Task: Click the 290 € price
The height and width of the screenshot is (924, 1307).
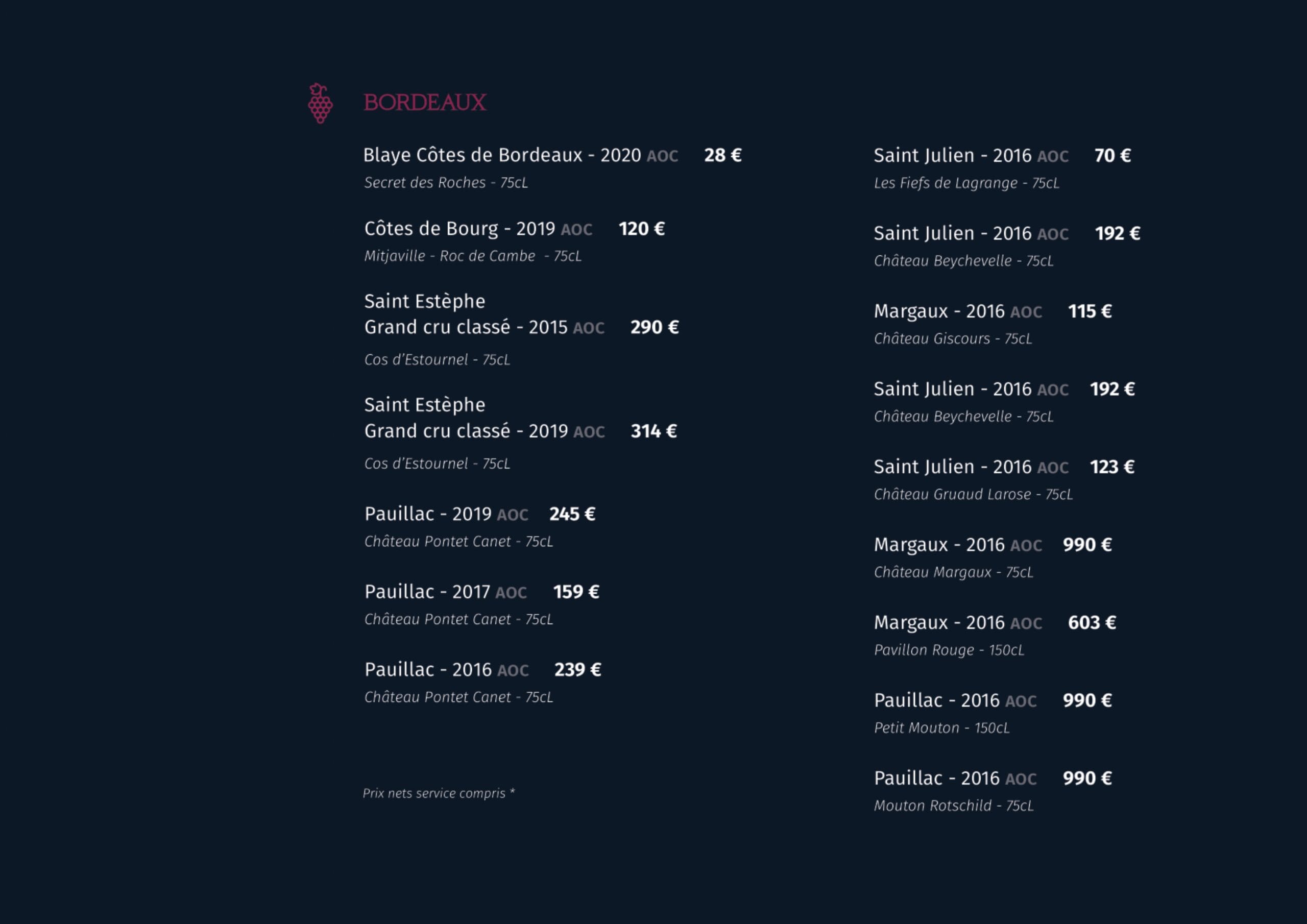Action: 654,327
